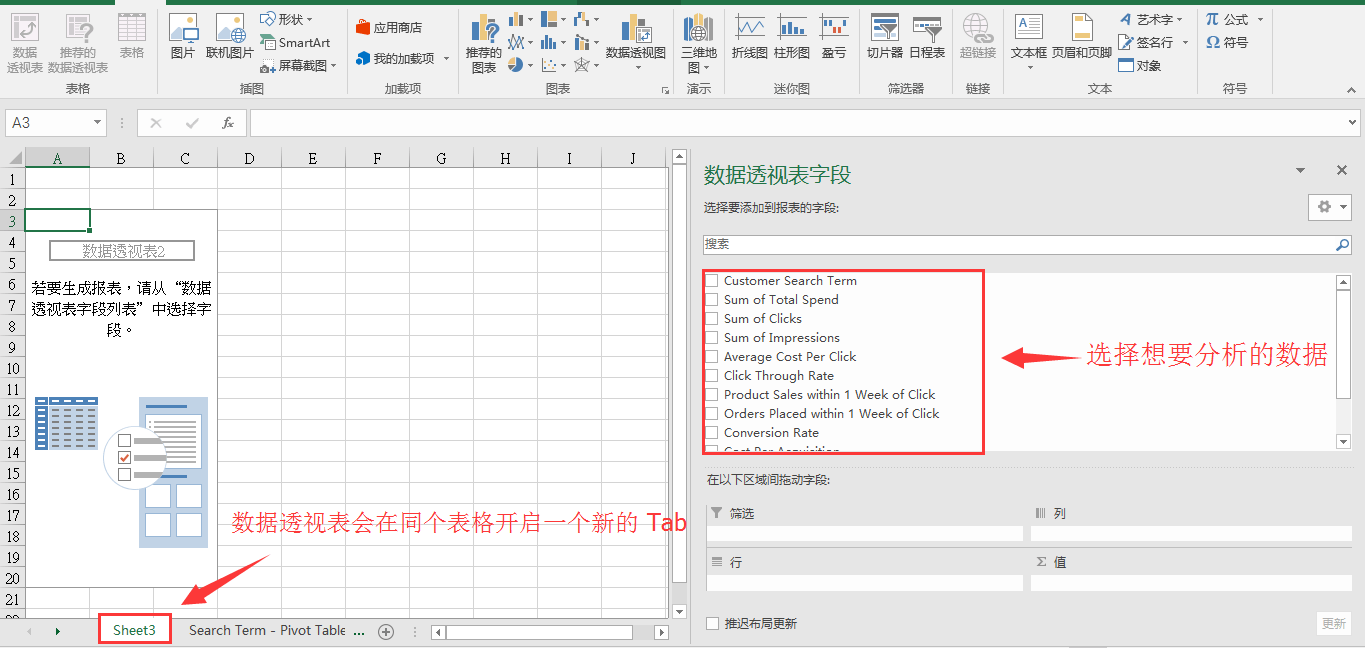Insert a 数据透视图 (PivotChart)
1365x648 pixels.
pos(635,37)
